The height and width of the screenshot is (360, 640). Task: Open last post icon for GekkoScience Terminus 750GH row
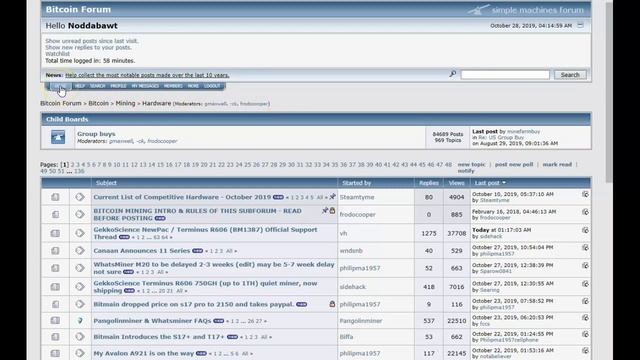point(585,284)
